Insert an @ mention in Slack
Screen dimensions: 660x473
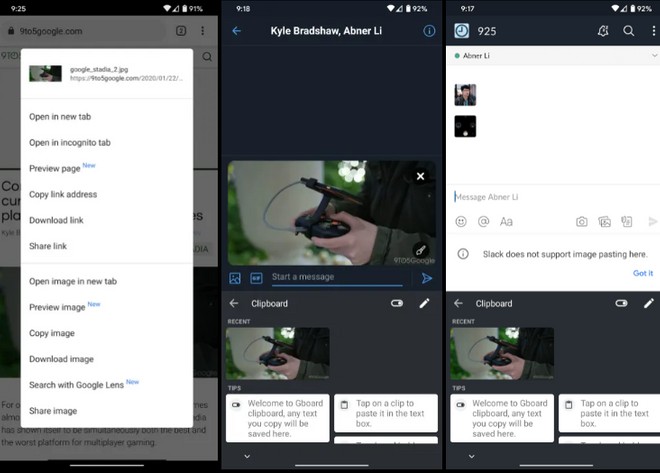click(x=484, y=221)
